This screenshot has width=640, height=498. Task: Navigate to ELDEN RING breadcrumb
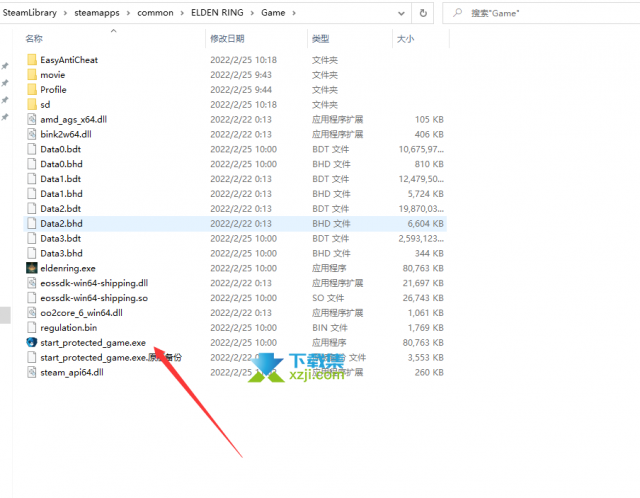click(x=217, y=13)
